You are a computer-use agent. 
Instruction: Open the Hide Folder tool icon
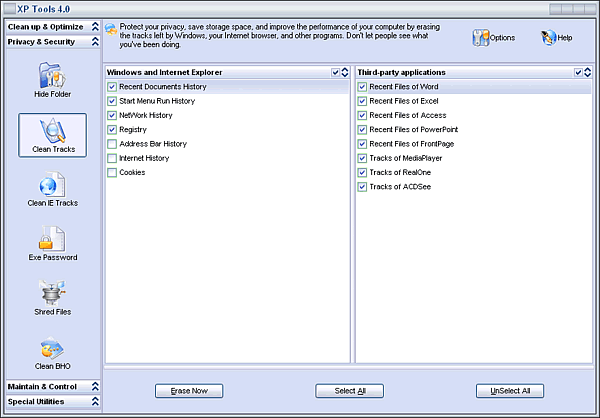(52, 75)
